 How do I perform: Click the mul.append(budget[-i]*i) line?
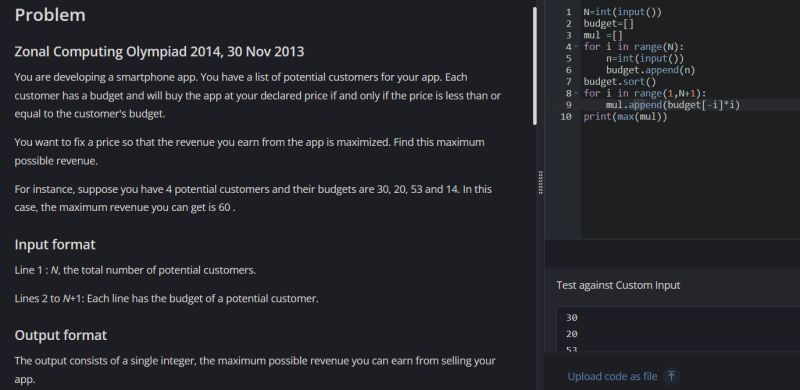(672, 105)
